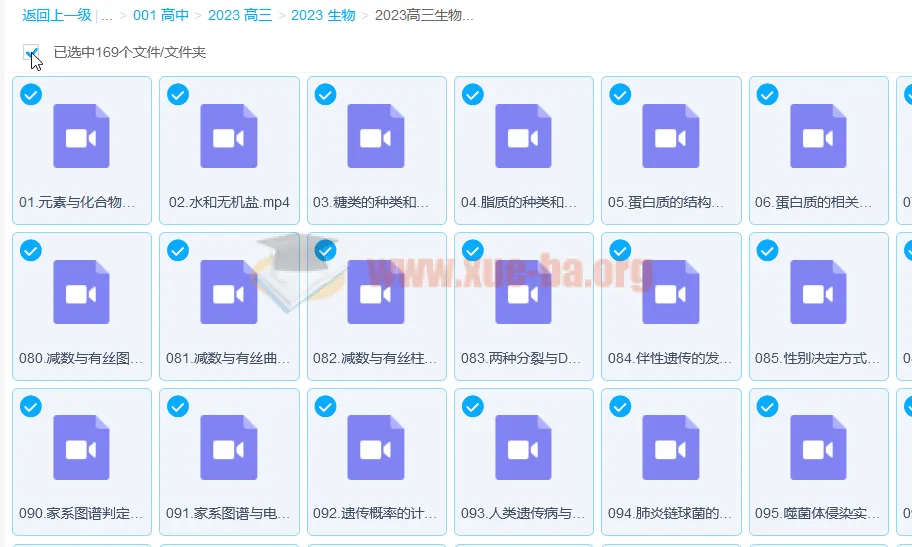The height and width of the screenshot is (547, 912).
Task: Expand the collapsed breadcrumb ellipsis path
Action: [x=107, y=15]
